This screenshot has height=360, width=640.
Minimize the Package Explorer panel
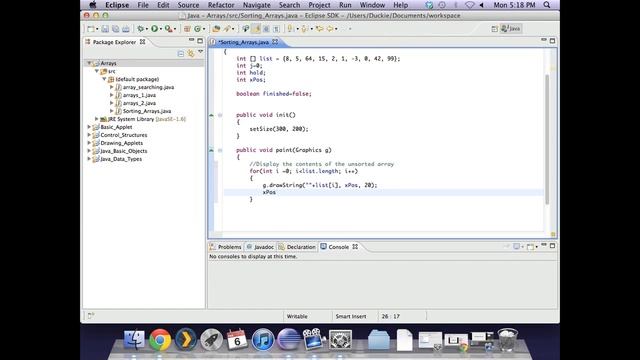pyautogui.click(x=191, y=40)
